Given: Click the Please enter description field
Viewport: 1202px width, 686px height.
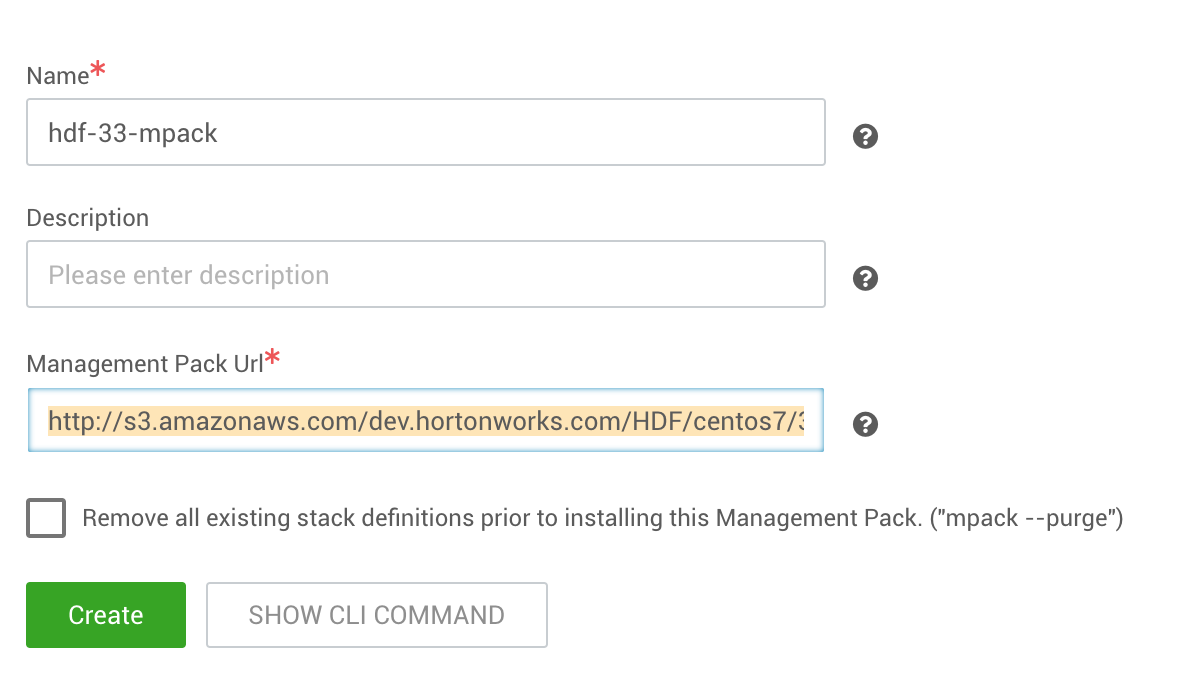Looking at the screenshot, I should point(425,274).
